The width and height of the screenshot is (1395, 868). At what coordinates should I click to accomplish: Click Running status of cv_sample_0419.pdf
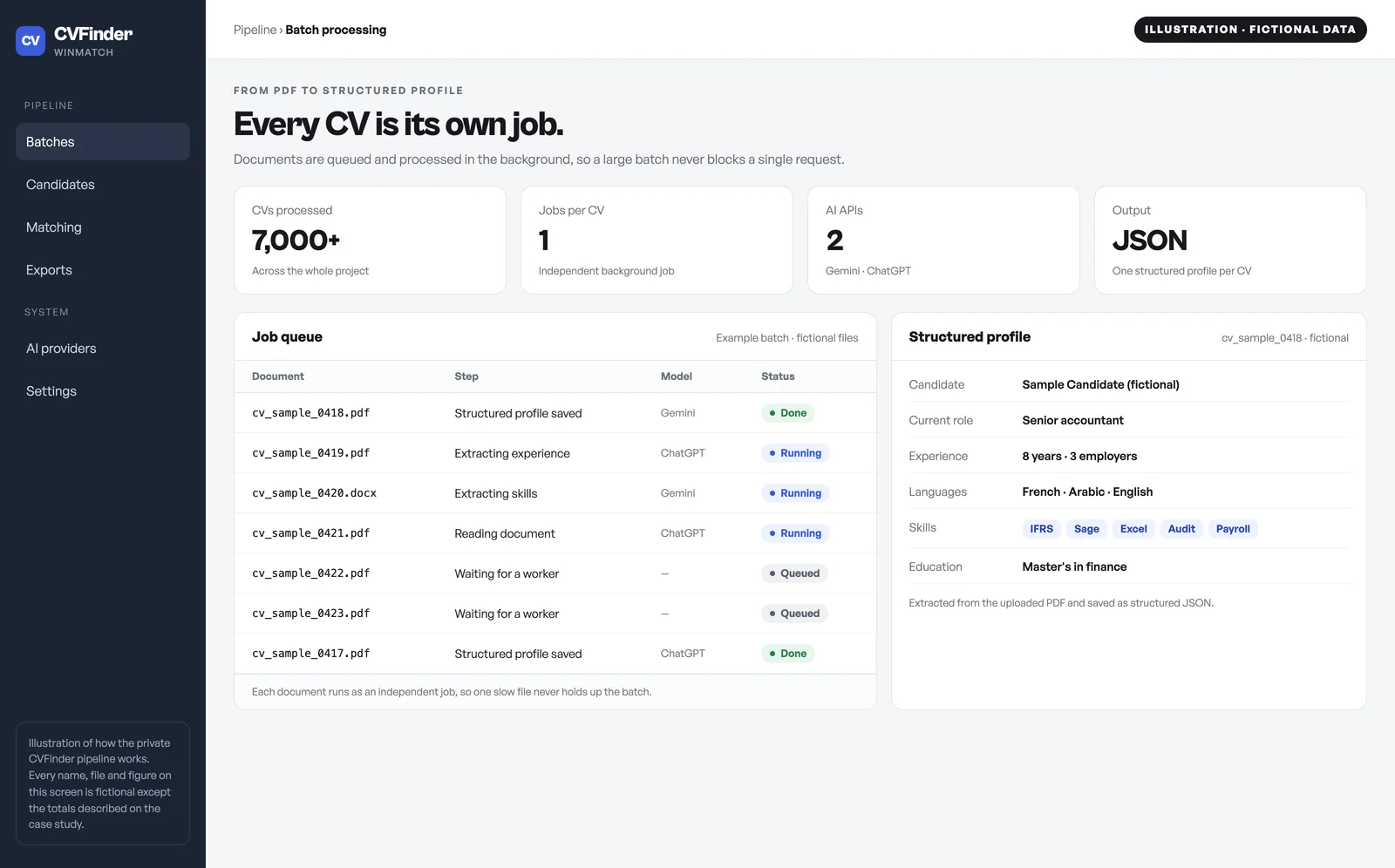click(795, 453)
